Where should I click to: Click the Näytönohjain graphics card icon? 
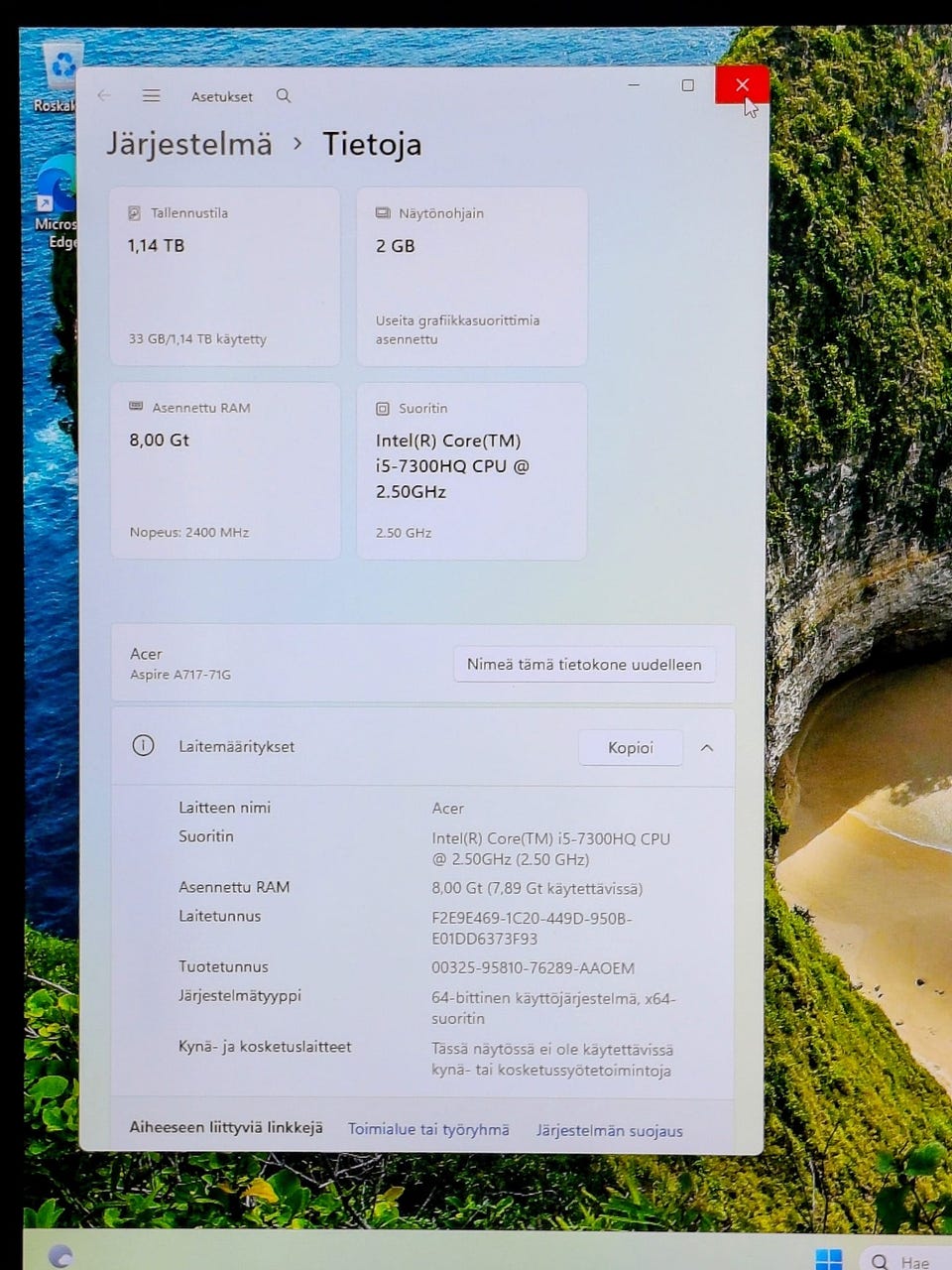pos(383,213)
